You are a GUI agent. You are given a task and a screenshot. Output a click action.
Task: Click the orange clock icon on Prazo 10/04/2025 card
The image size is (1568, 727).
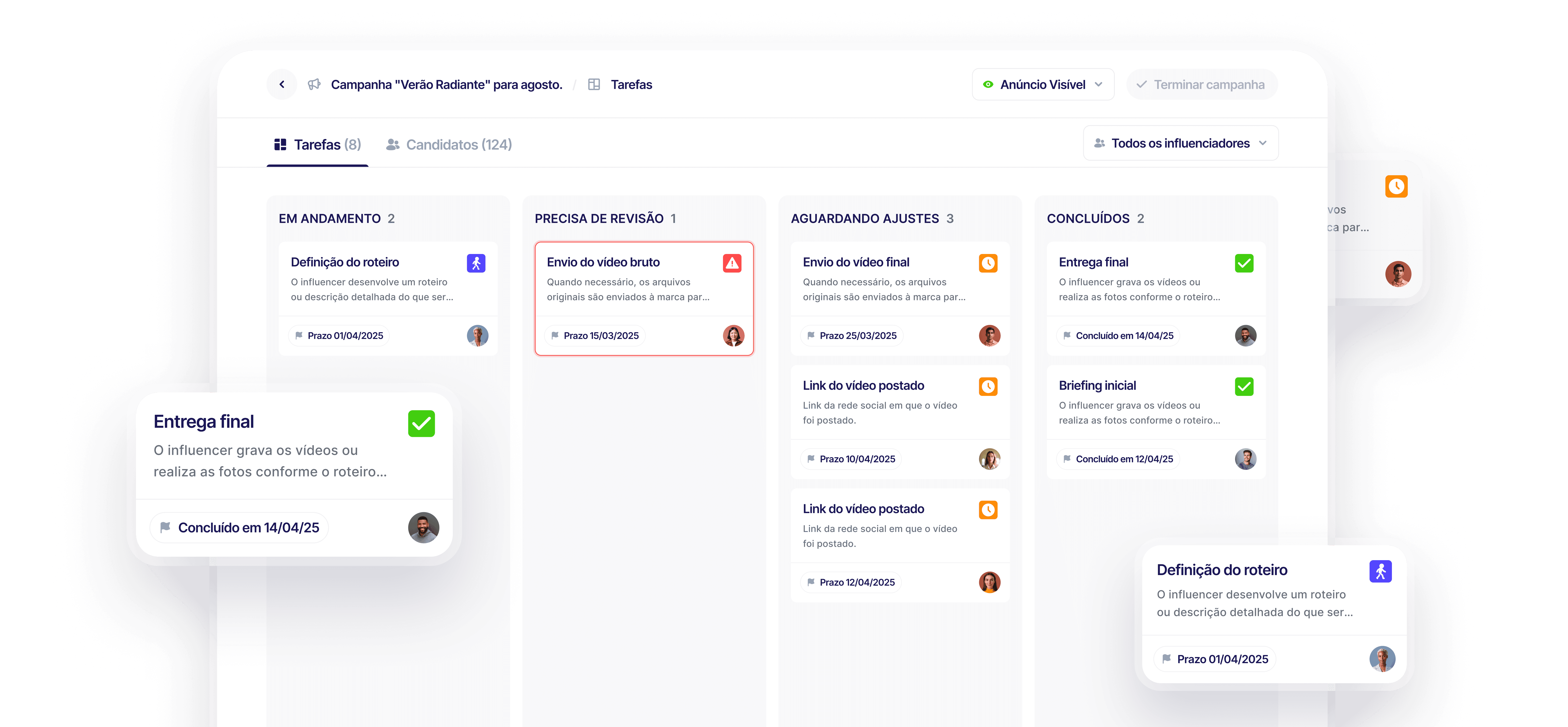pyautogui.click(x=988, y=387)
